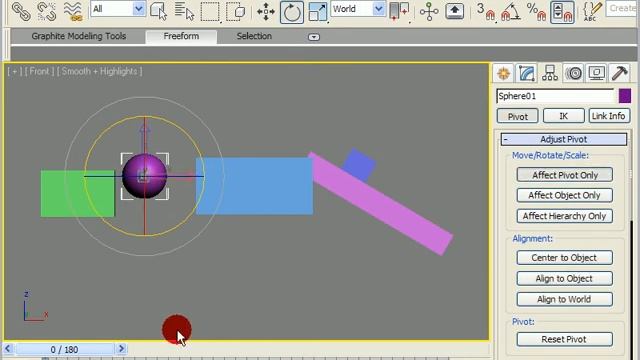Activate the Select and Uniform Scale tool

click(318, 11)
